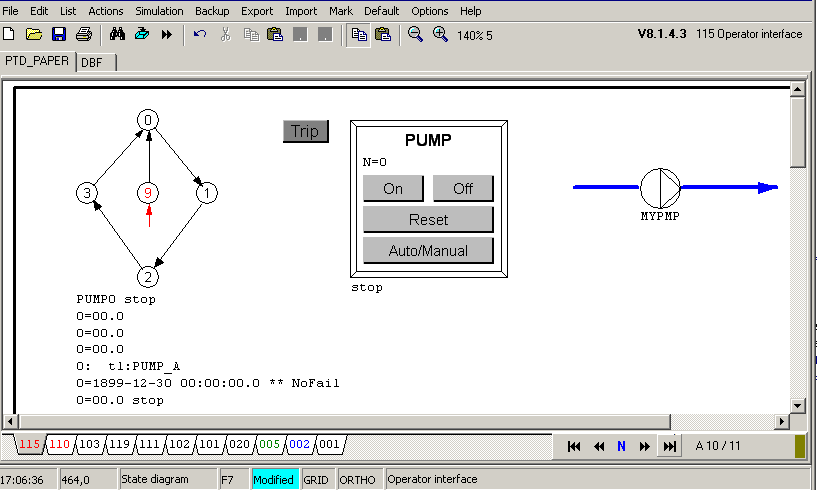Click the Modified status indicator
This screenshot has width=818, height=491.
coord(273,480)
